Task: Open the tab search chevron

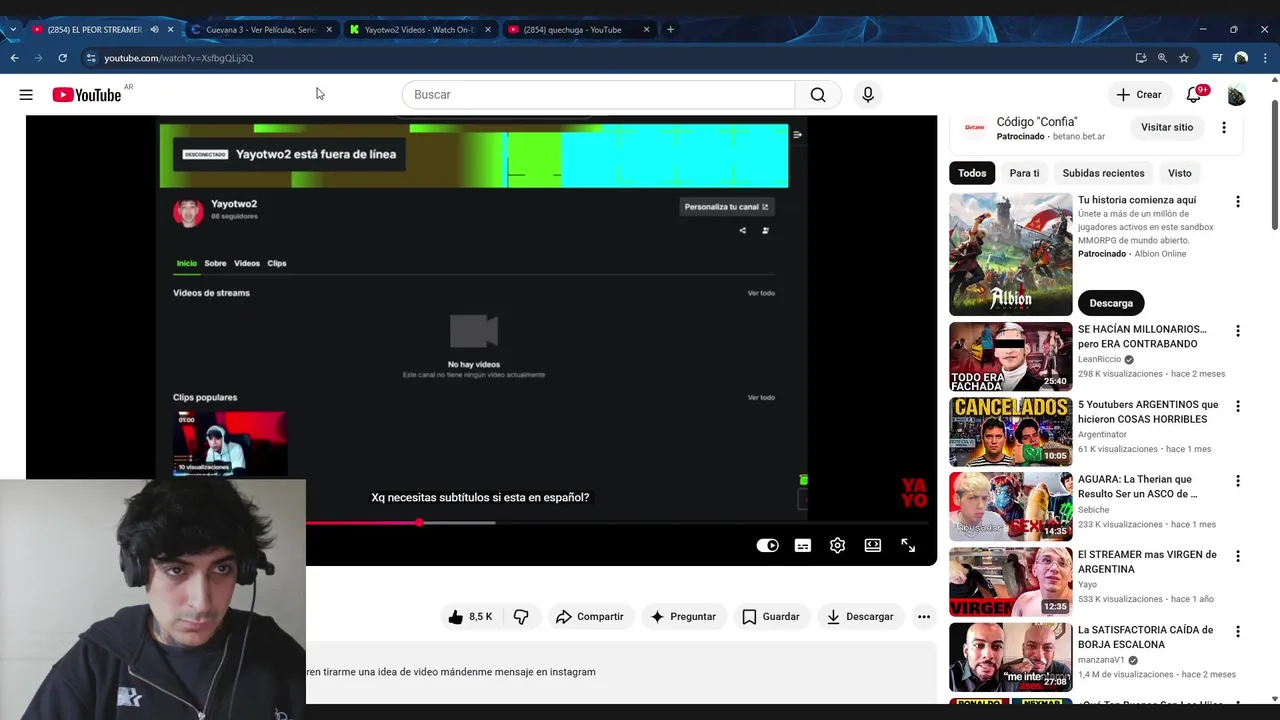Action: 12,30
